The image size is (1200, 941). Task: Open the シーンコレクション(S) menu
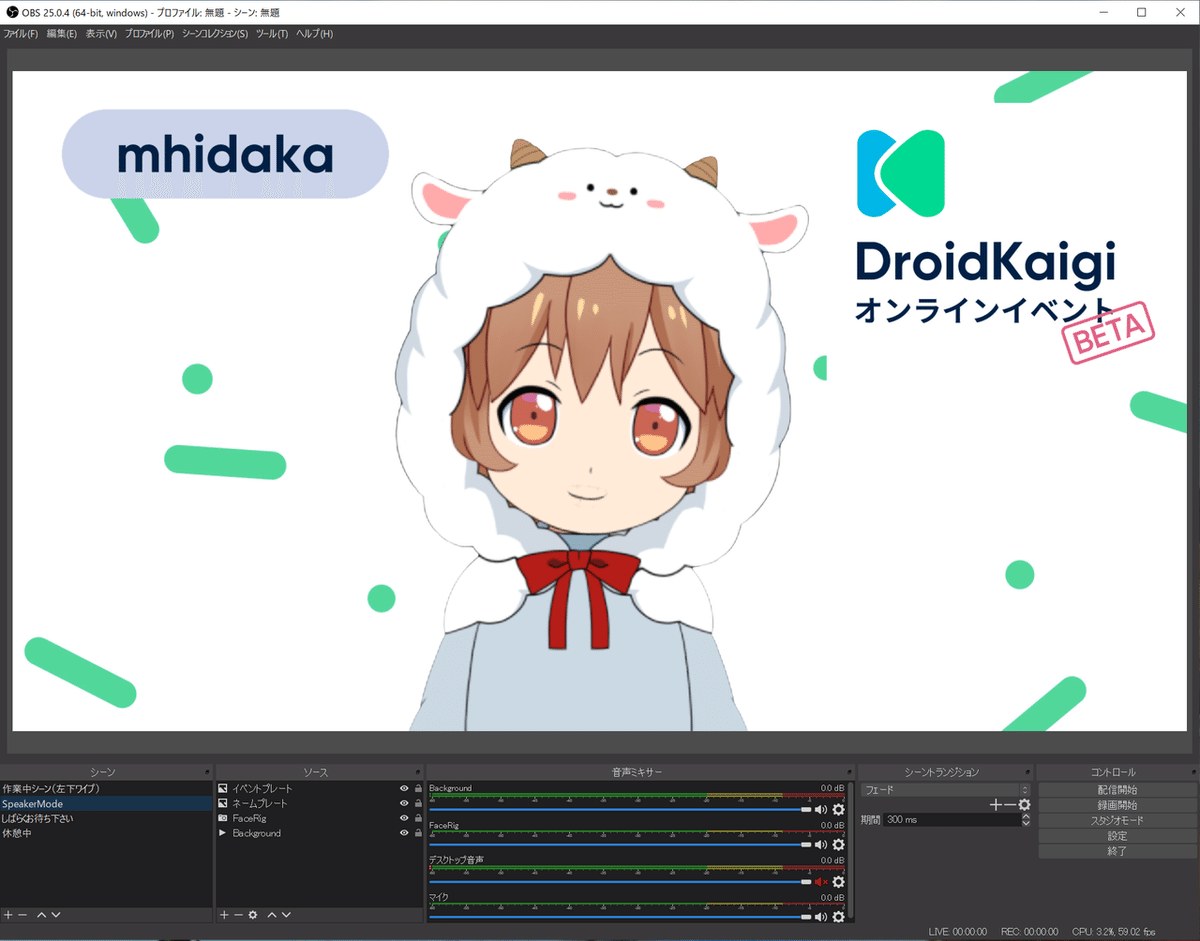tap(215, 34)
